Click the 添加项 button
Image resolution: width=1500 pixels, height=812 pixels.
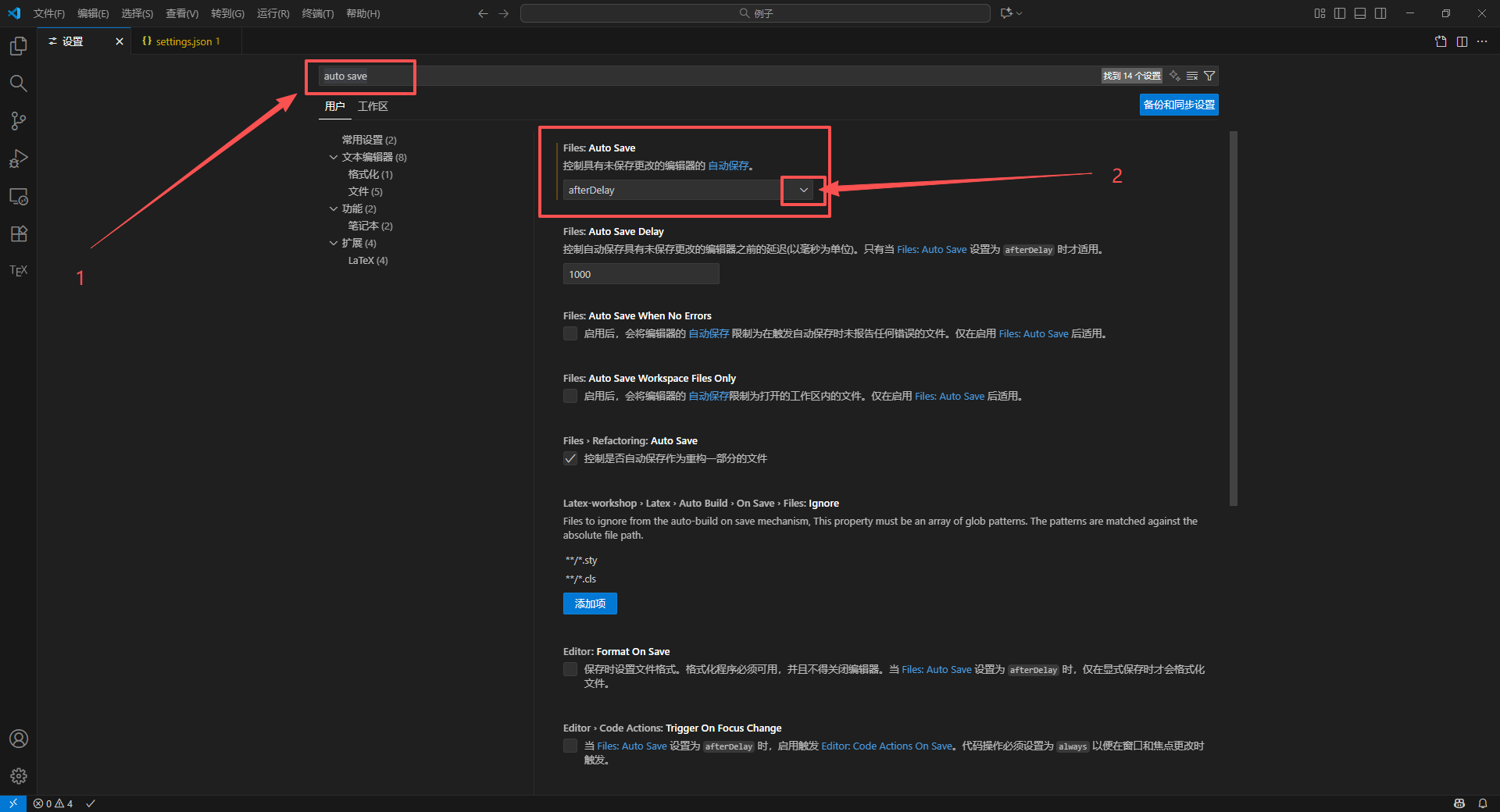(590, 604)
